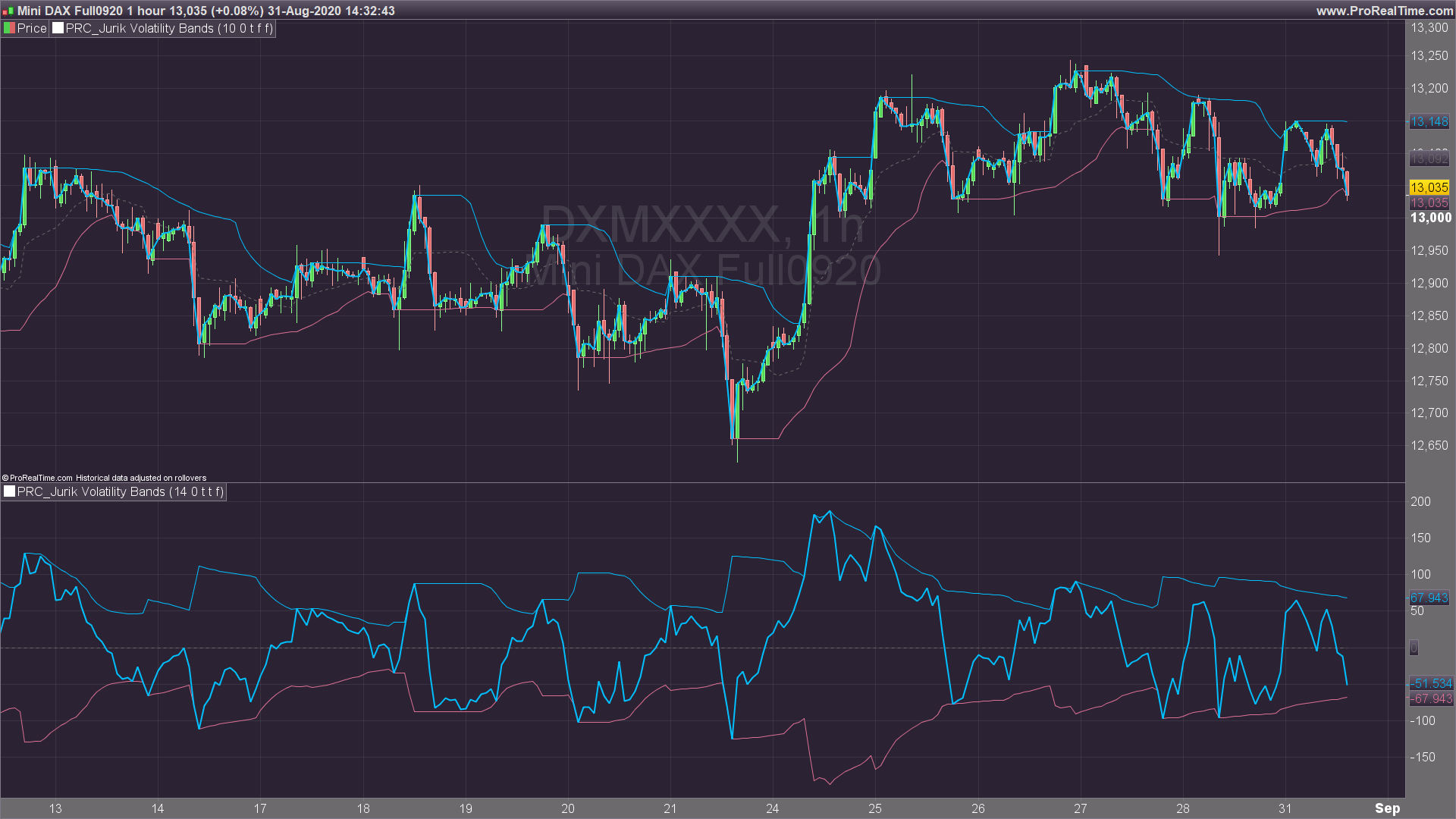Click date 13 on the time axis
Viewport: 1456px width, 819px height.
pyautogui.click(x=55, y=808)
